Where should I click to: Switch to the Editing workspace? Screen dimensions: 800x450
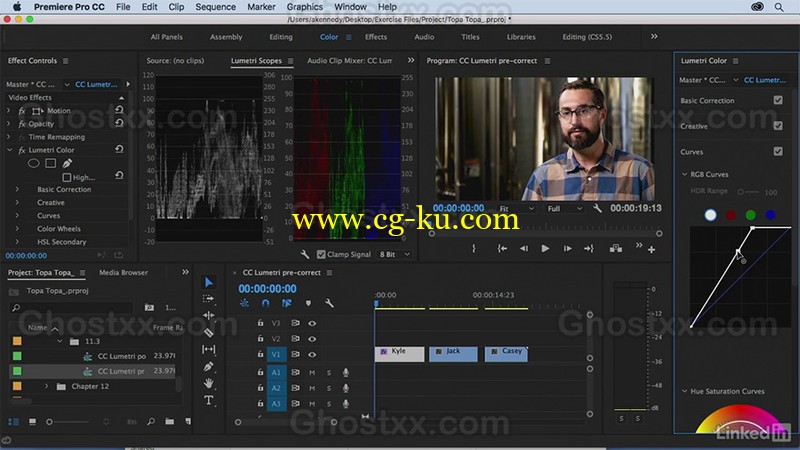(x=281, y=37)
